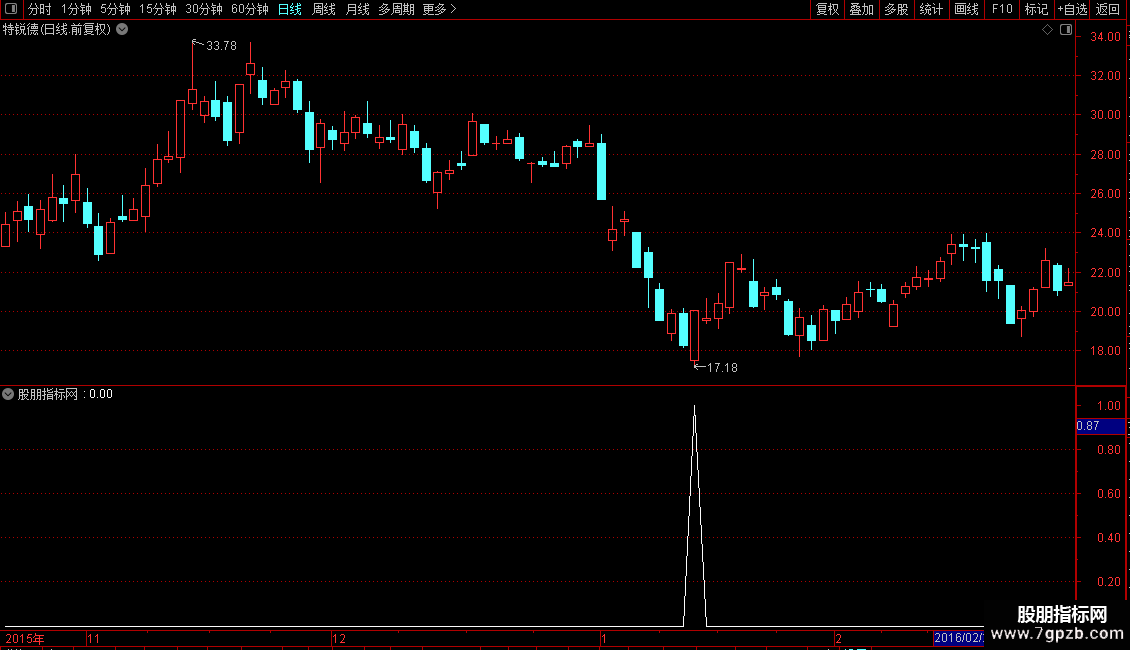Click the panel layout icon at top-left
The image size is (1130, 650).
coord(11,9)
